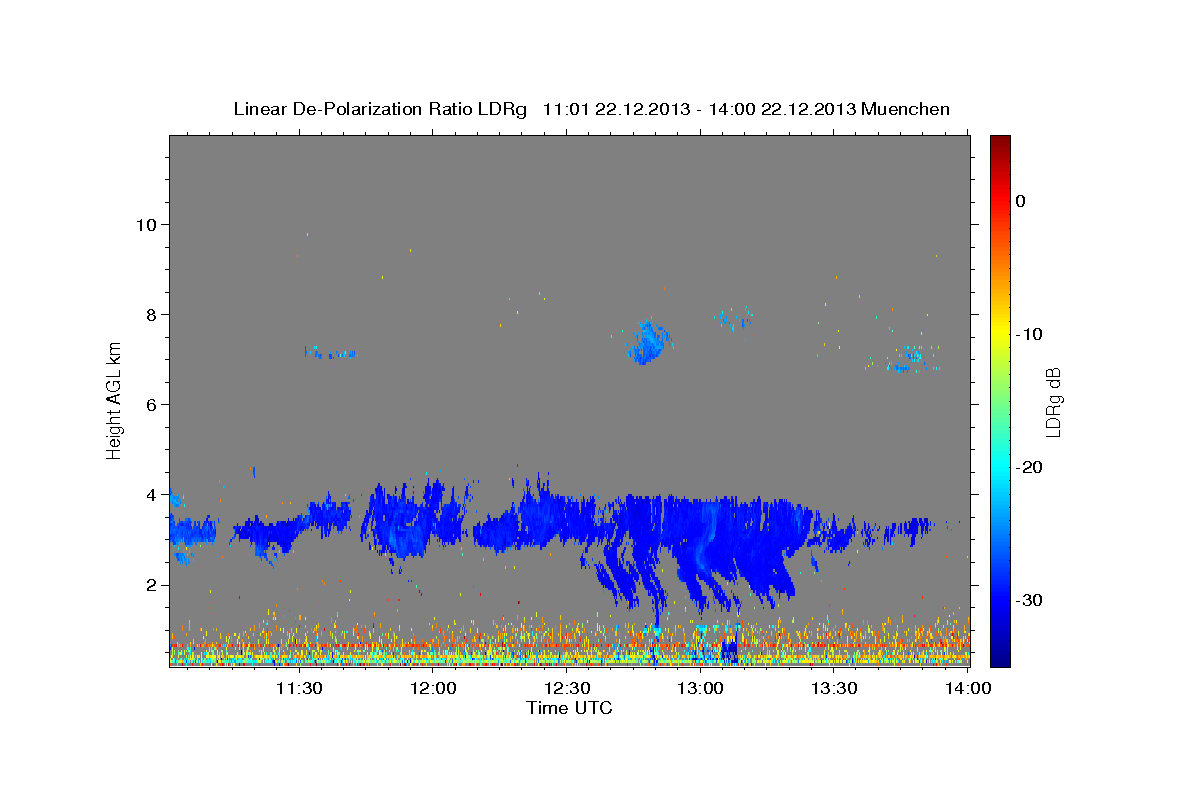Screen dimensions: 1200x800
Task: Click the colorbar value label -20
Action: (x=1029, y=467)
